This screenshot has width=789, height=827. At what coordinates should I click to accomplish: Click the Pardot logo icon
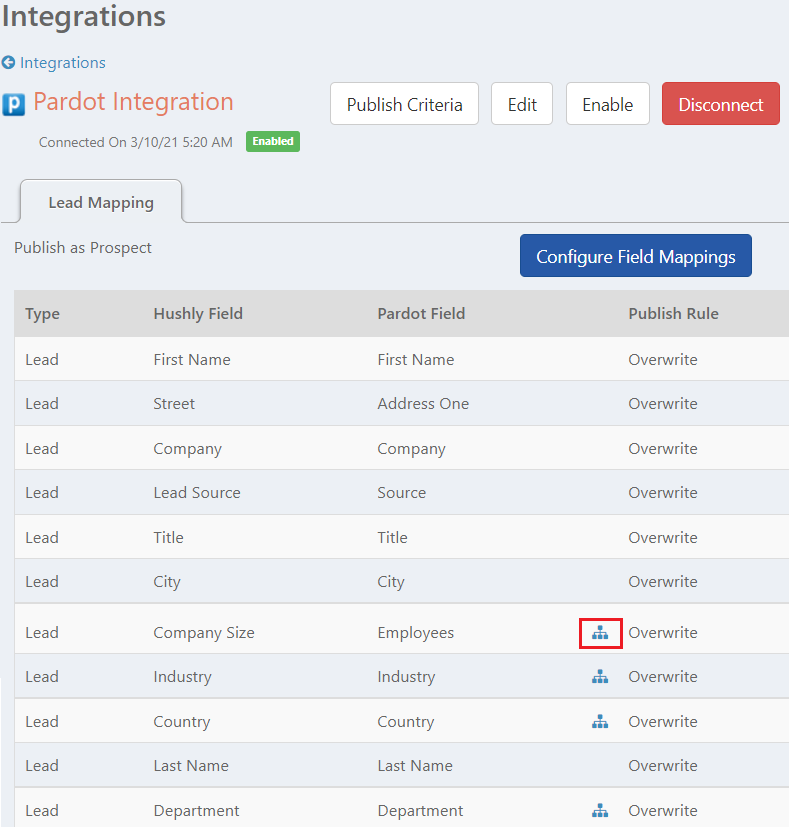[x=14, y=104]
